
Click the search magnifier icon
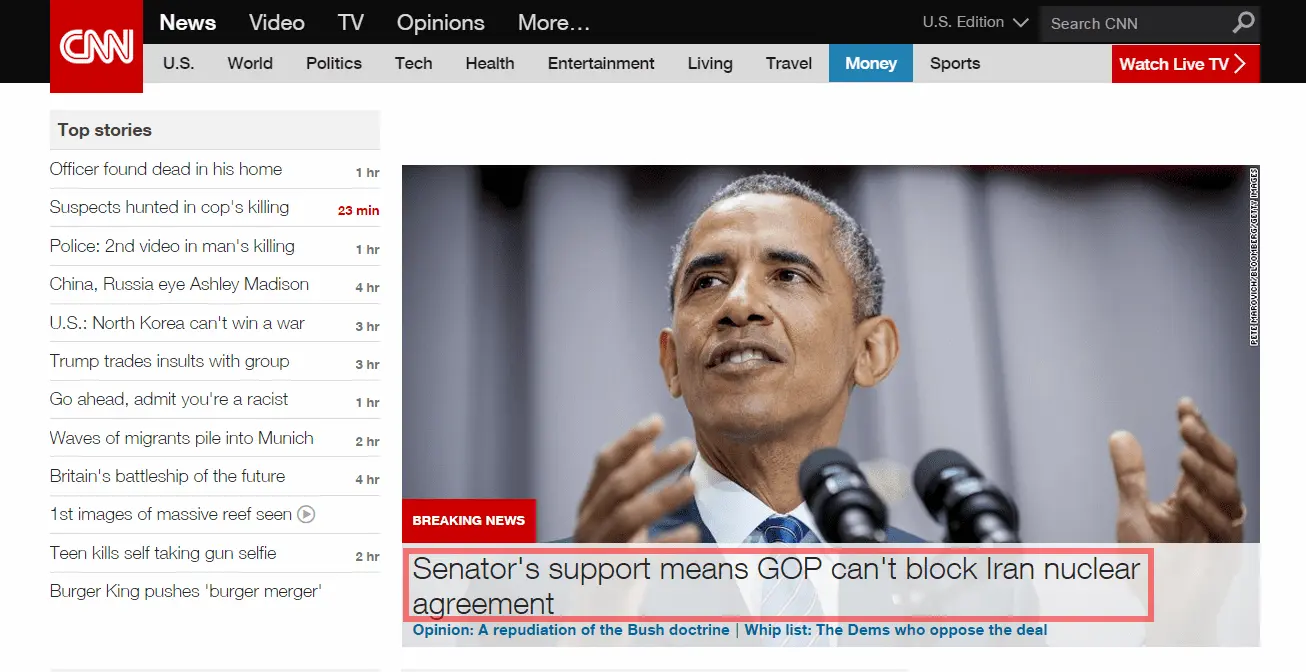[1243, 22]
